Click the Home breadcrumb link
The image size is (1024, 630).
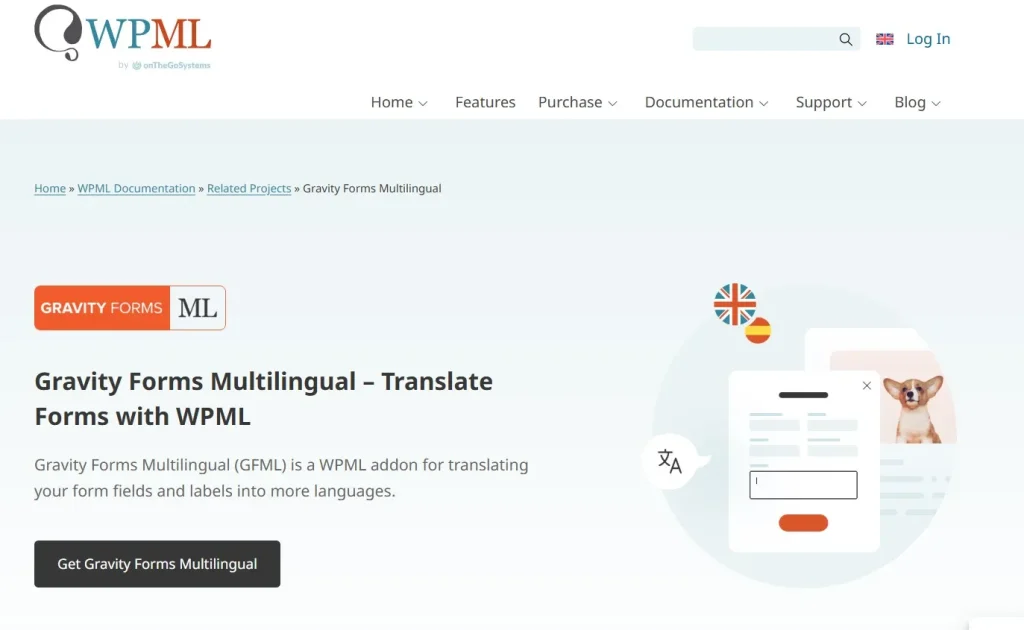(x=50, y=189)
